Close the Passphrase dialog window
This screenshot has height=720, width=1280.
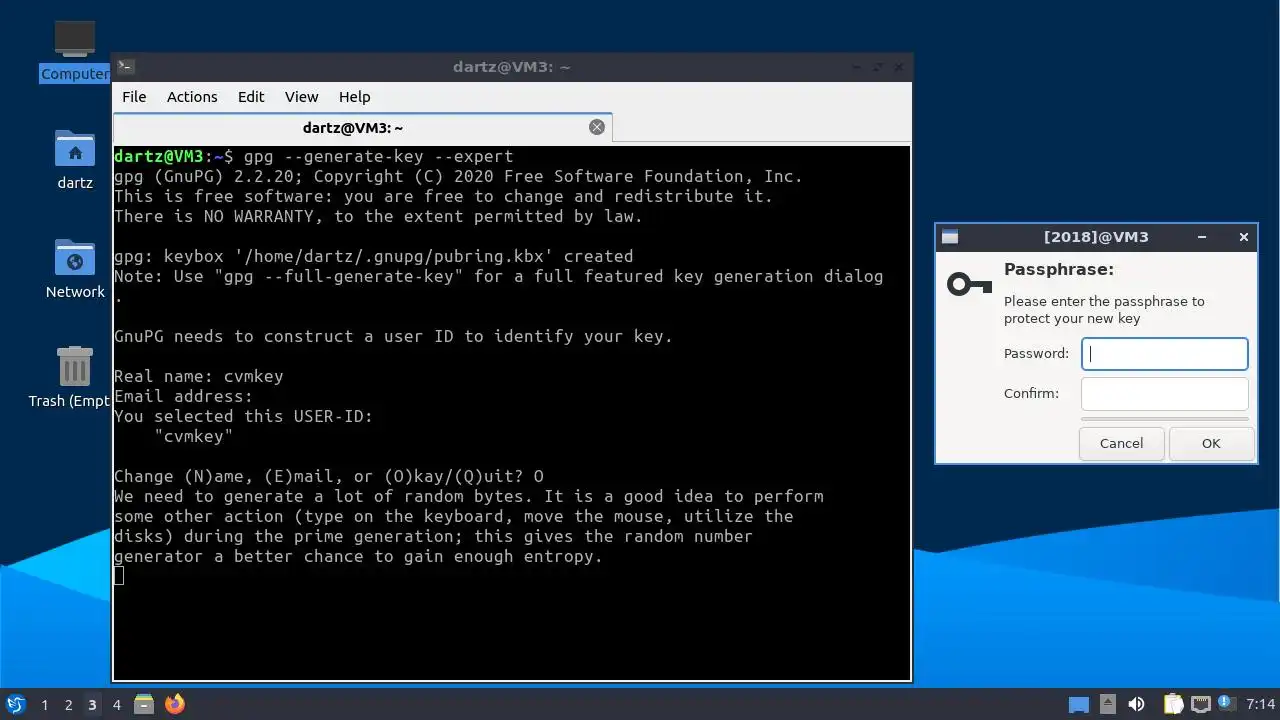[1244, 237]
